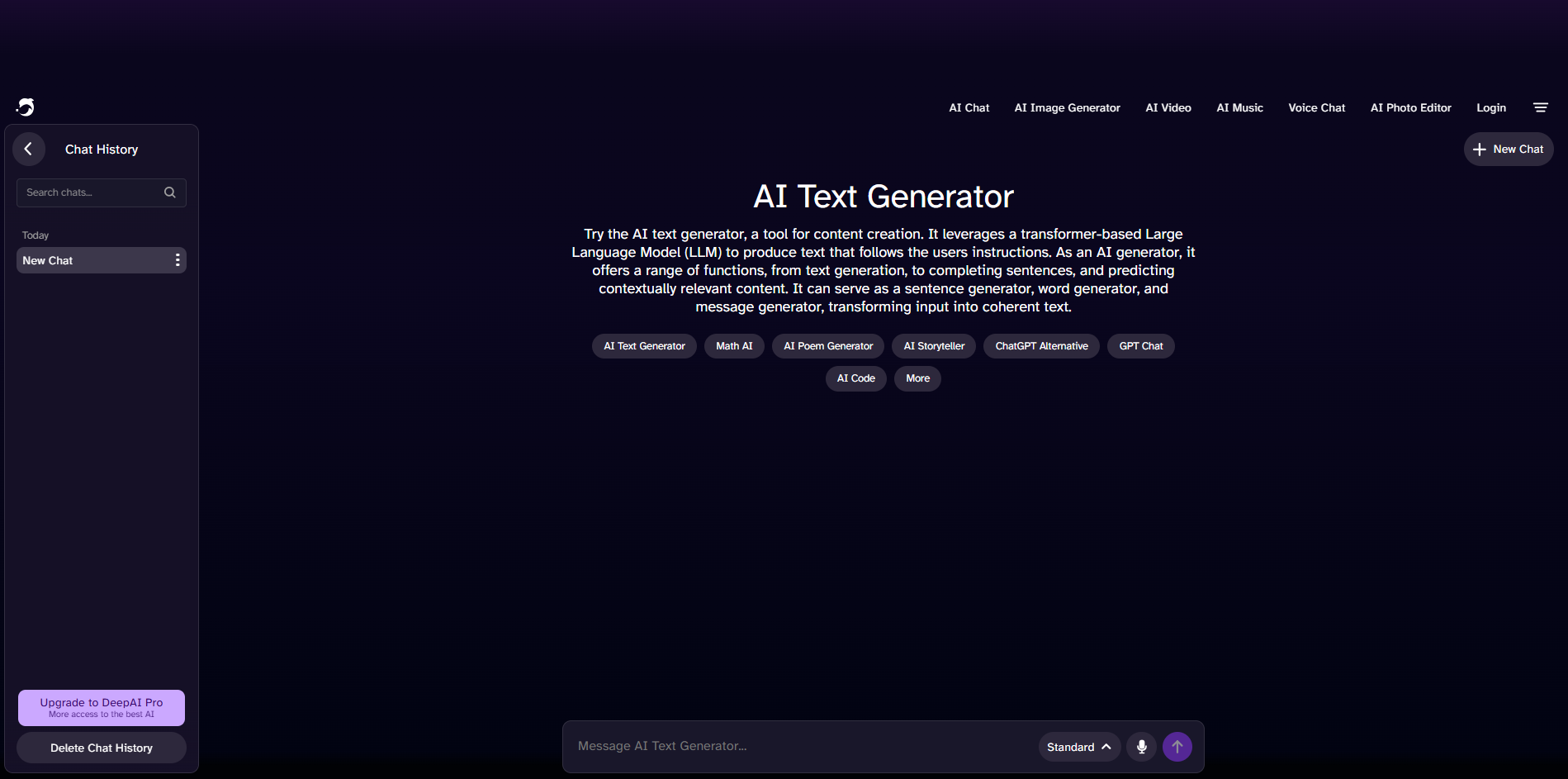
Task: Select the Math AI category pill
Action: (x=733, y=345)
